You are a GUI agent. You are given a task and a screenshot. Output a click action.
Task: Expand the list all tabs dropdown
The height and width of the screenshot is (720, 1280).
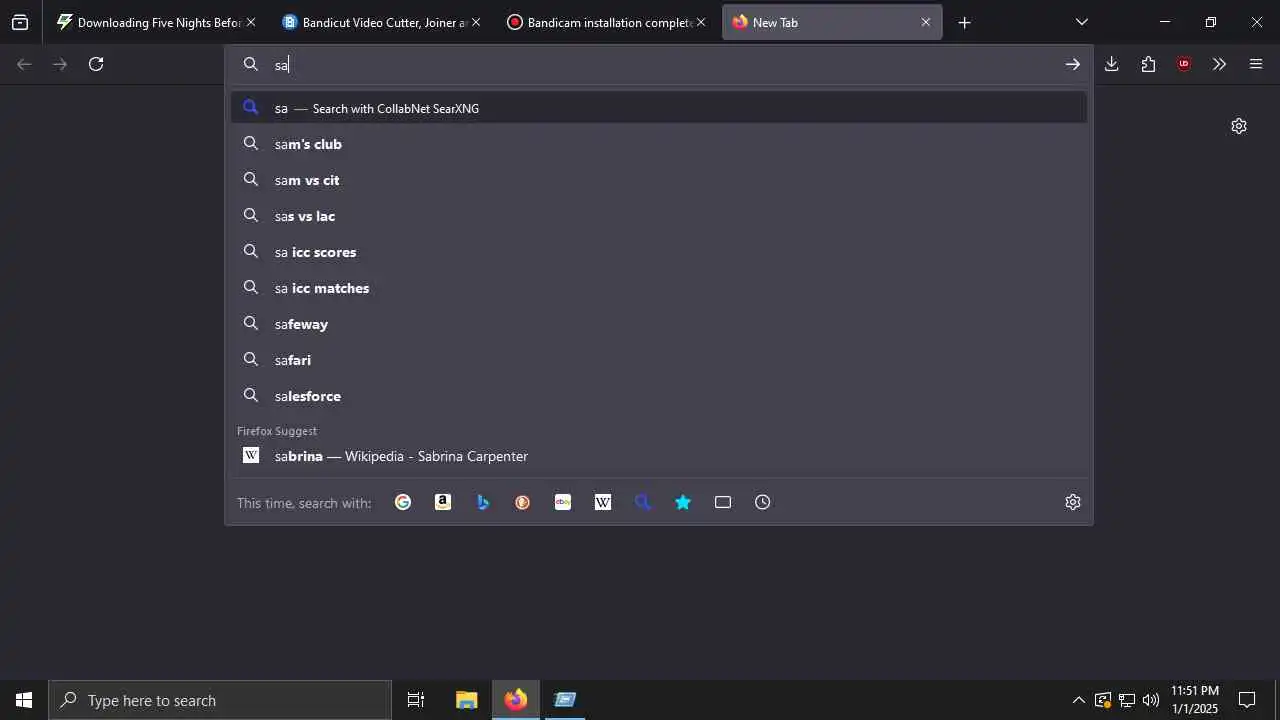click(x=1081, y=22)
